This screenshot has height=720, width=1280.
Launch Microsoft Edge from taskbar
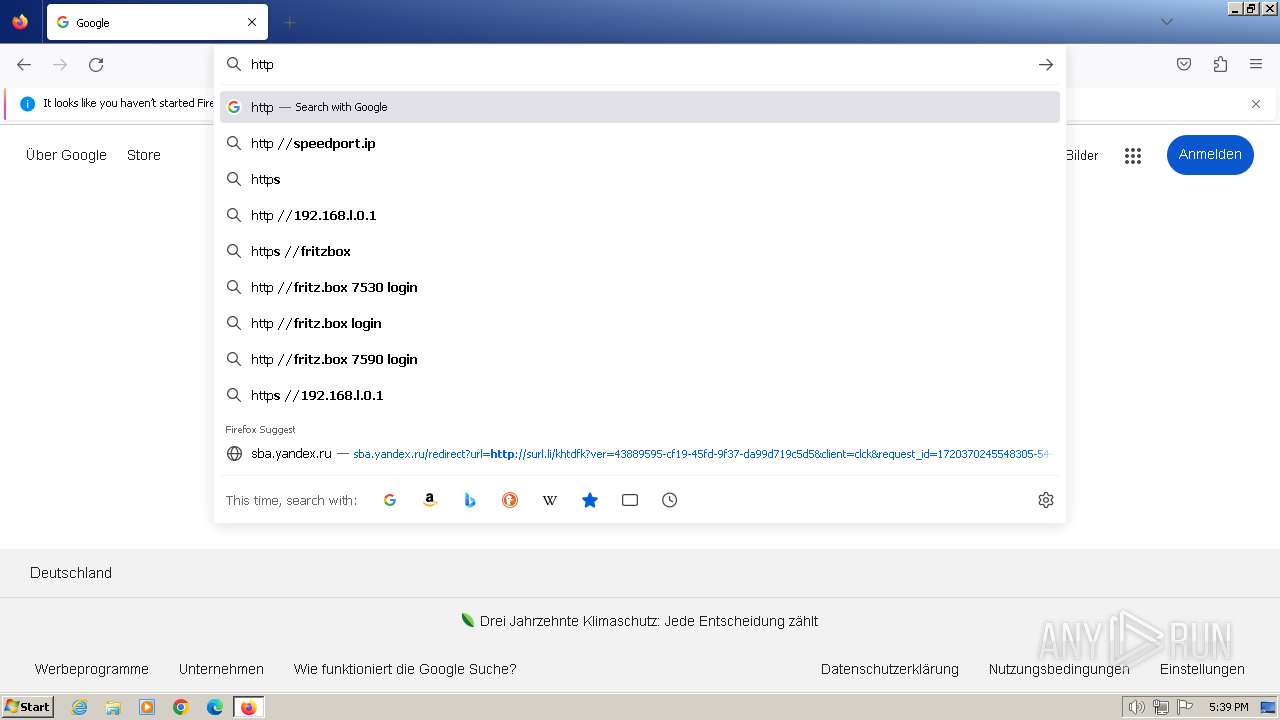(x=215, y=707)
